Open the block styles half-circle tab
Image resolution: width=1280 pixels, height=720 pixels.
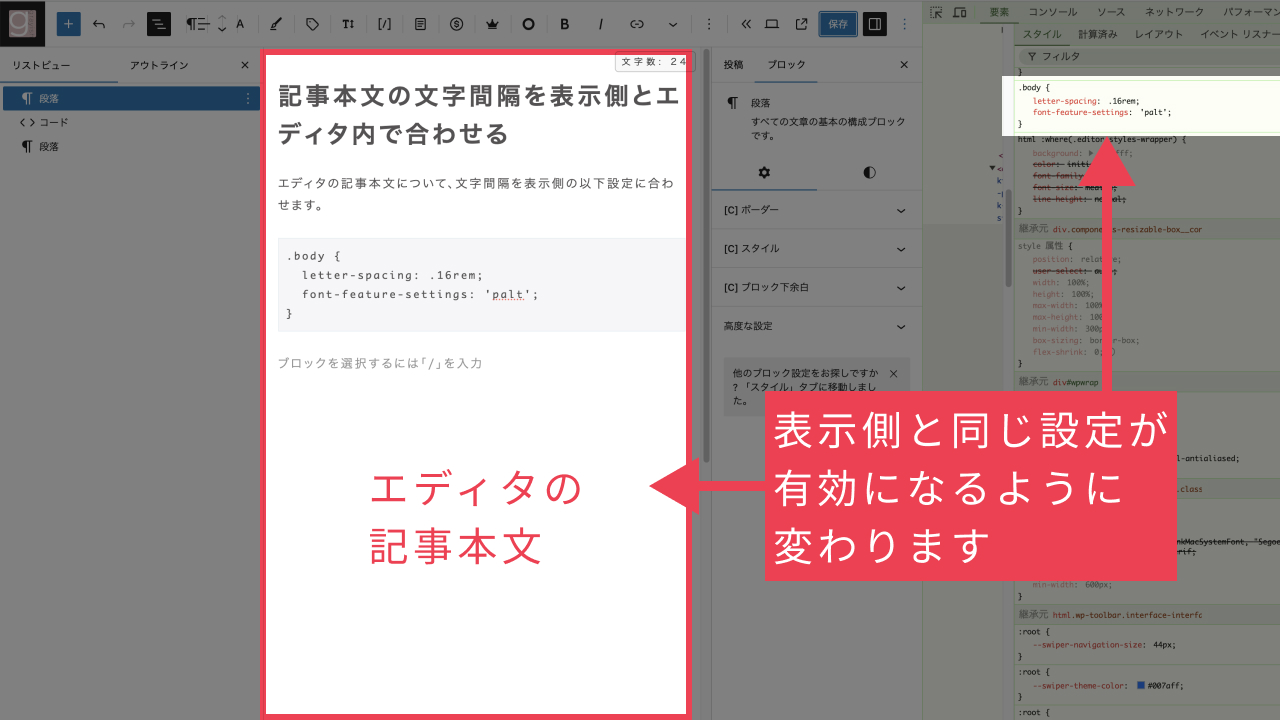pos(869,172)
